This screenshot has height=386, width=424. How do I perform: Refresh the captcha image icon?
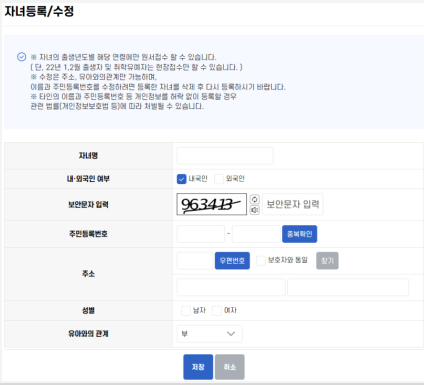click(x=255, y=199)
